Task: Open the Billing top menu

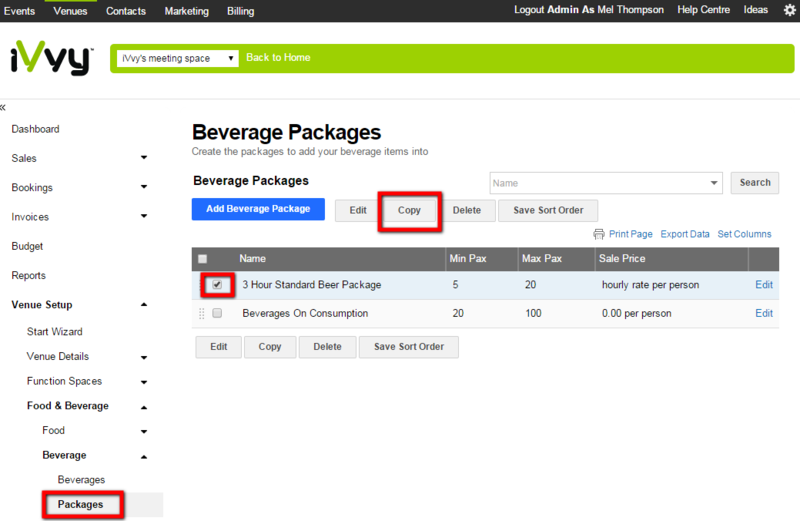Action: coord(241,11)
